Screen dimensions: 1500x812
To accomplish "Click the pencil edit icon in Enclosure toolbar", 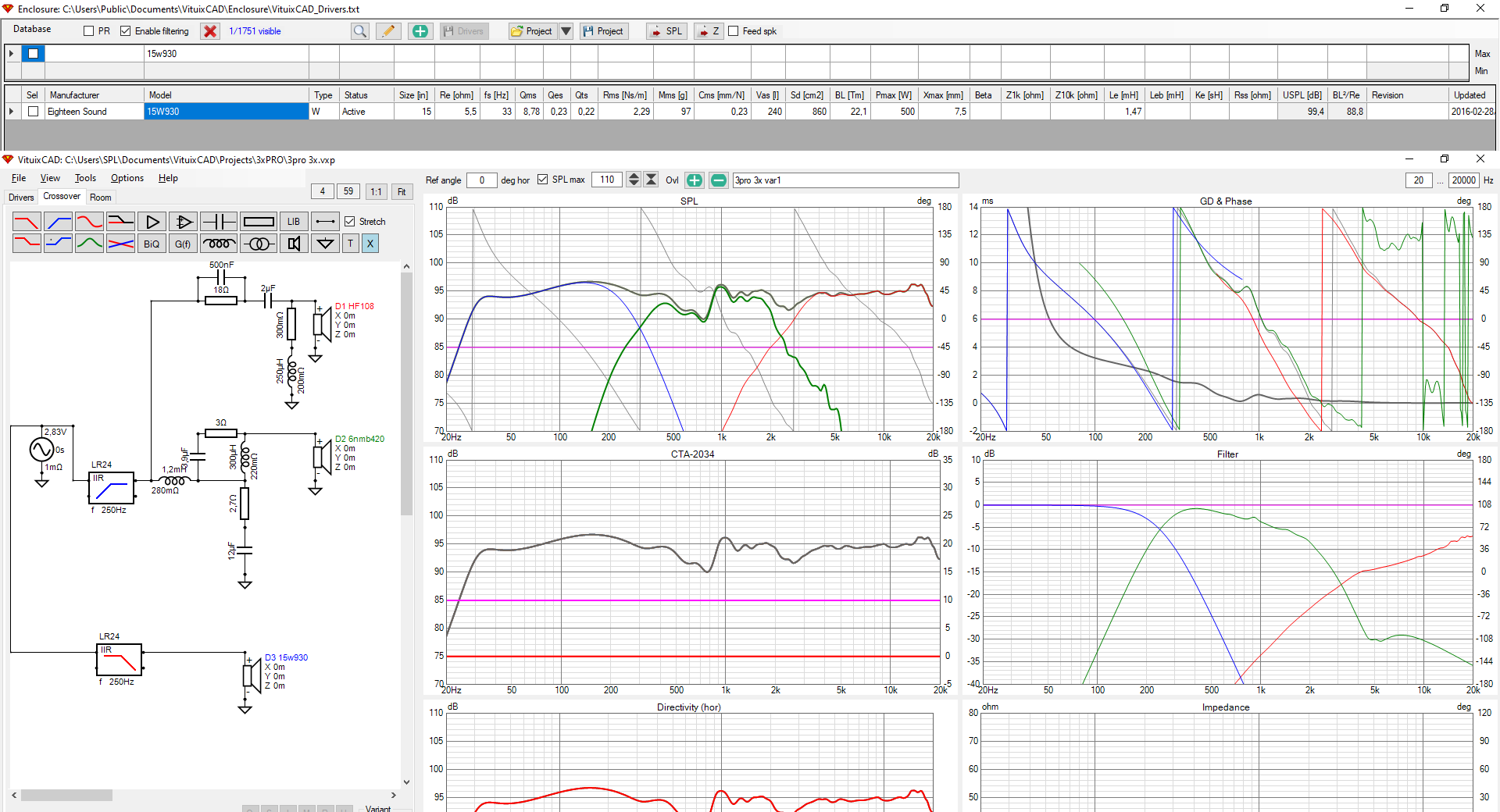I will point(388,31).
